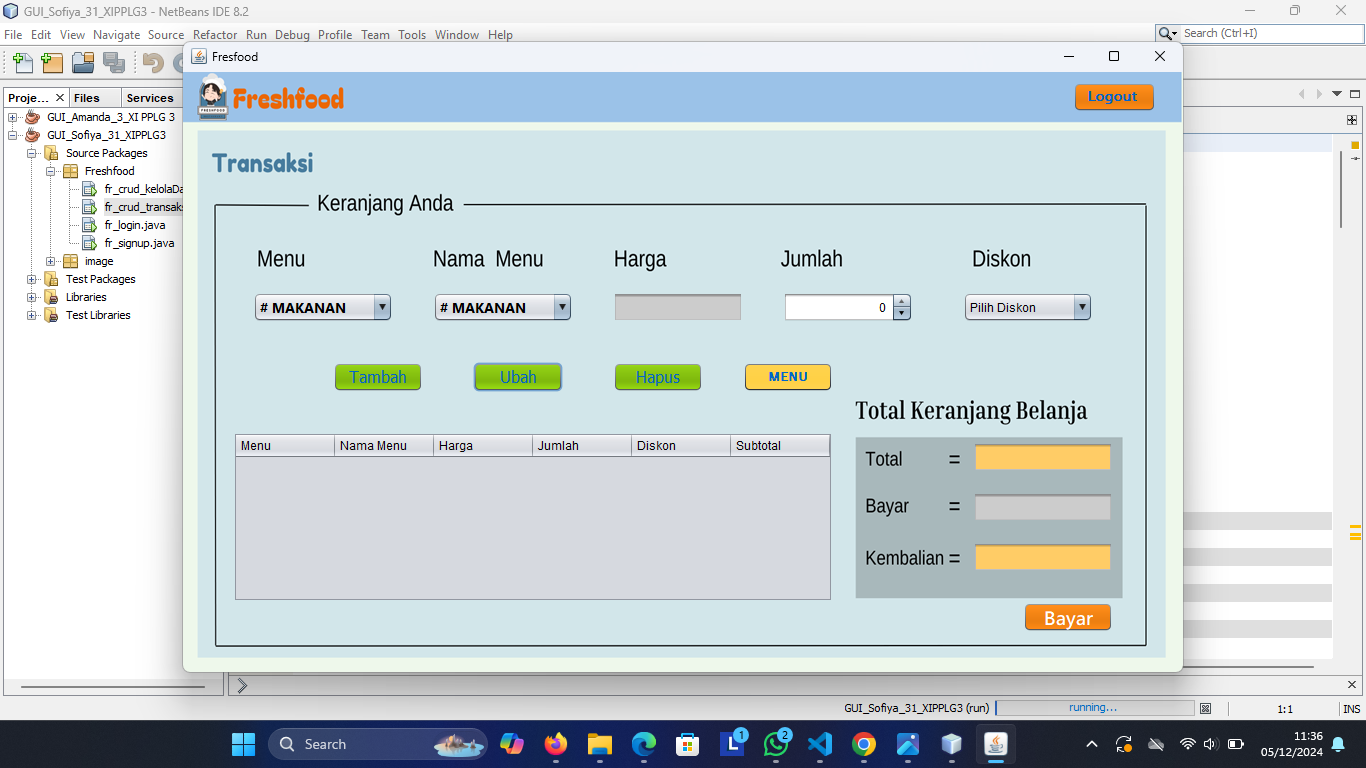Switch to the Services tab
The image size is (1366, 768).
(150, 98)
